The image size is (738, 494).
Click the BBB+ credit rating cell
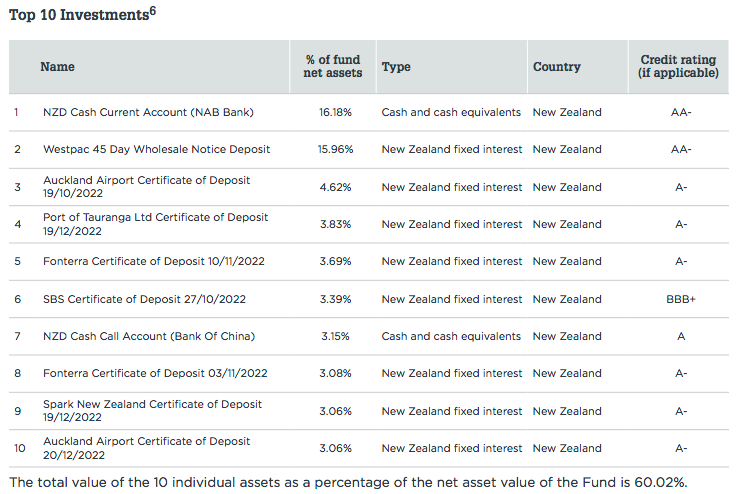point(680,299)
